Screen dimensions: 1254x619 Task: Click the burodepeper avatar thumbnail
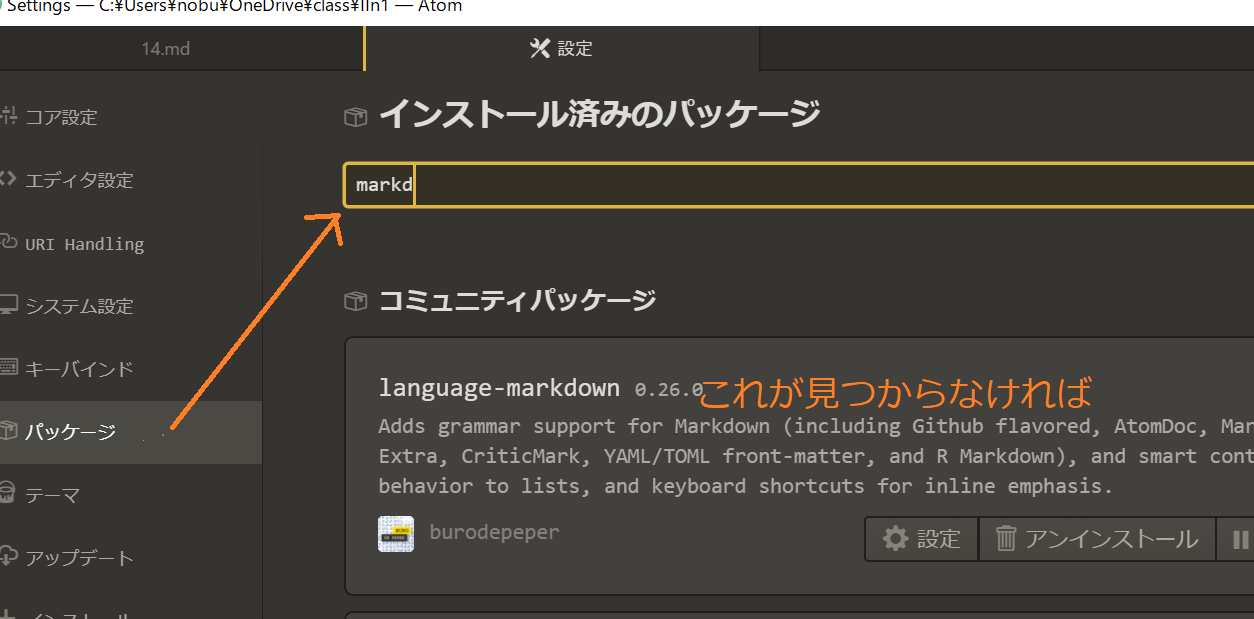[x=396, y=534]
